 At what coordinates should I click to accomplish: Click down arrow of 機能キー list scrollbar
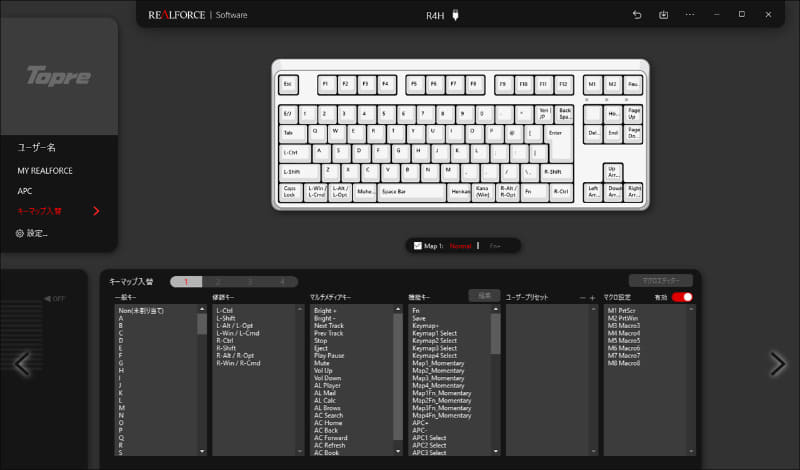(495, 451)
